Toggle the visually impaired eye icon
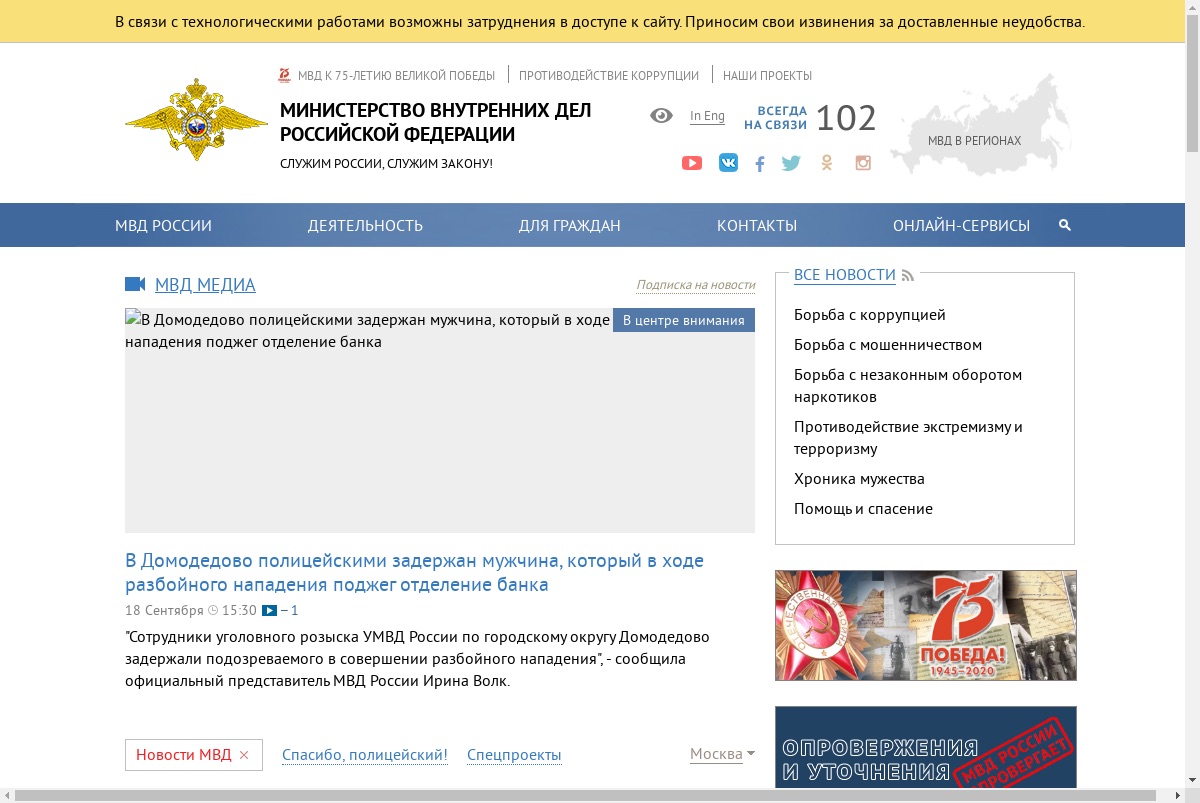1200x803 pixels. (x=661, y=115)
